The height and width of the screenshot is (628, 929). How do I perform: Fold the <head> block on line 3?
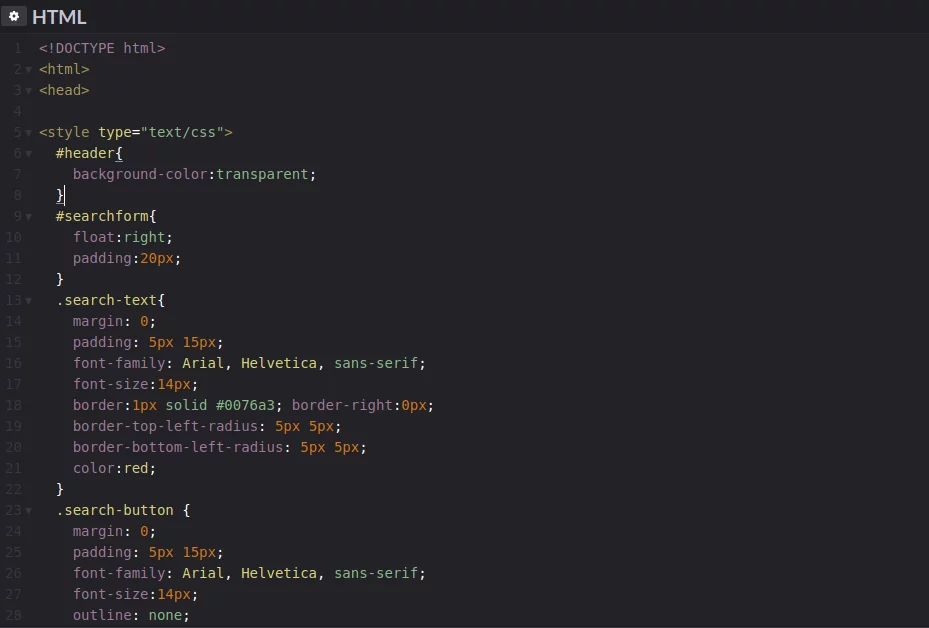click(28, 91)
